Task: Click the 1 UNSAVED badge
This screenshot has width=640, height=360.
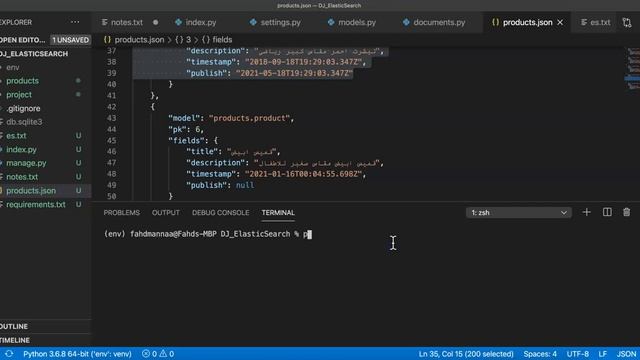Action: pyautogui.click(x=71, y=40)
